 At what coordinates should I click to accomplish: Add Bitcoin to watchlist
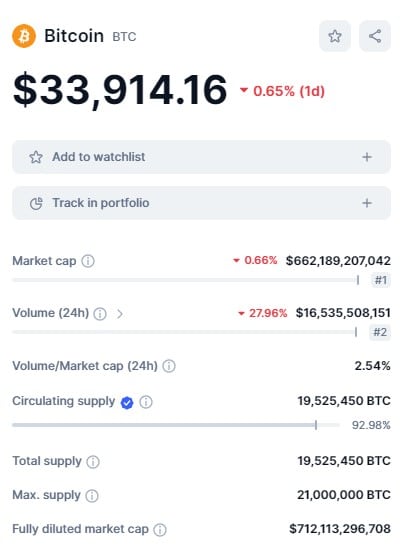pos(201,157)
